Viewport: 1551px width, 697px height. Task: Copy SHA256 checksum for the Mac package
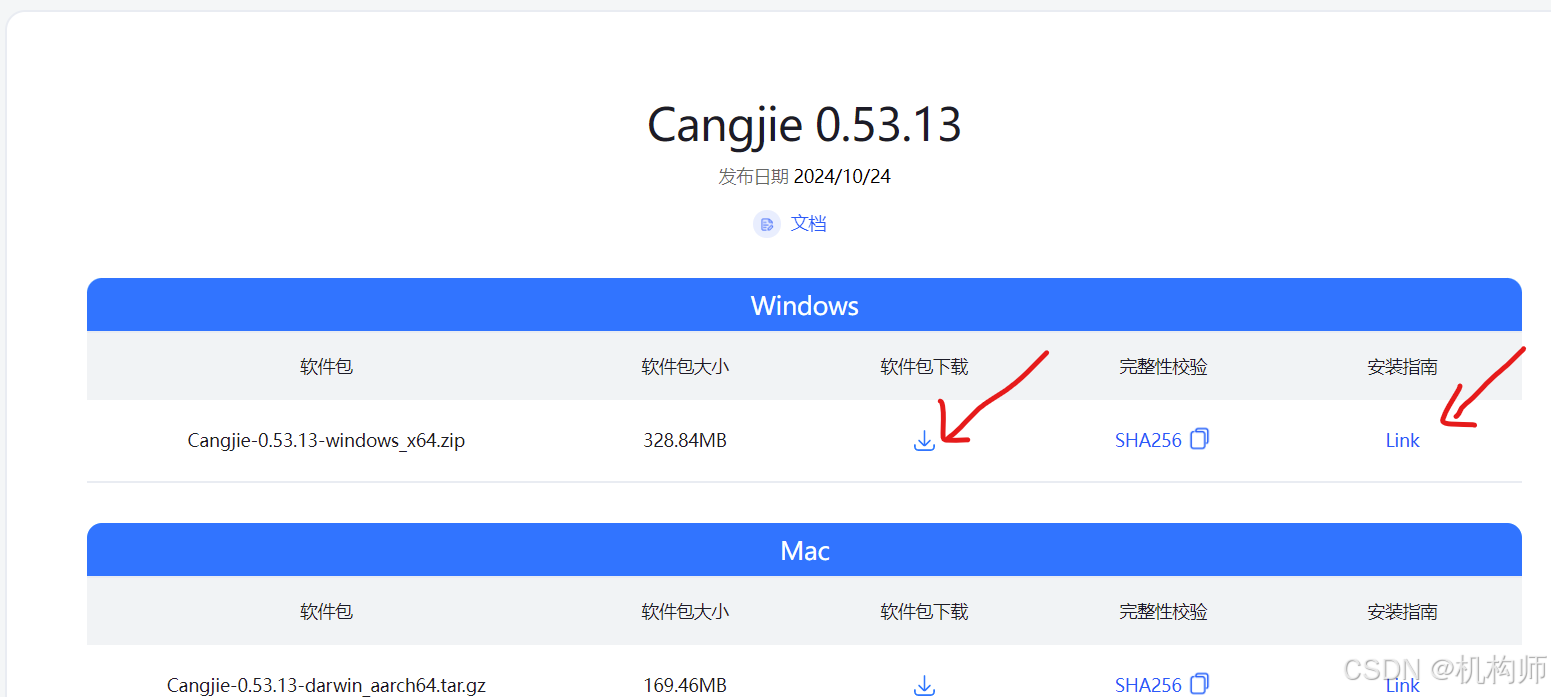(1200, 684)
